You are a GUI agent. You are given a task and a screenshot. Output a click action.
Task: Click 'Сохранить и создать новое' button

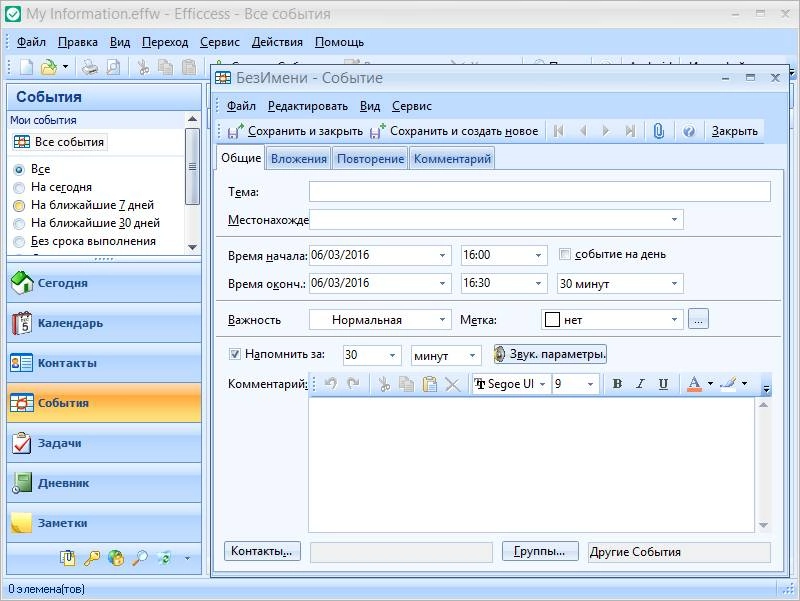click(x=454, y=131)
